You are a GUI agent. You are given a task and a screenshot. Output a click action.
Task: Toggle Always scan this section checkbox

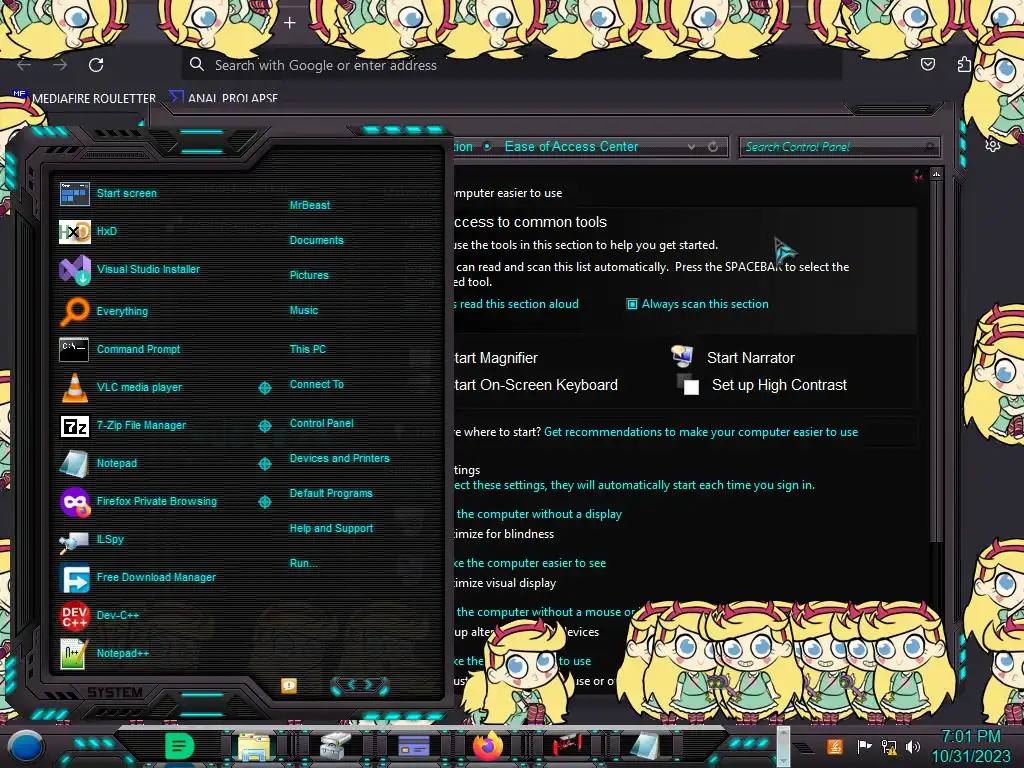(x=632, y=304)
